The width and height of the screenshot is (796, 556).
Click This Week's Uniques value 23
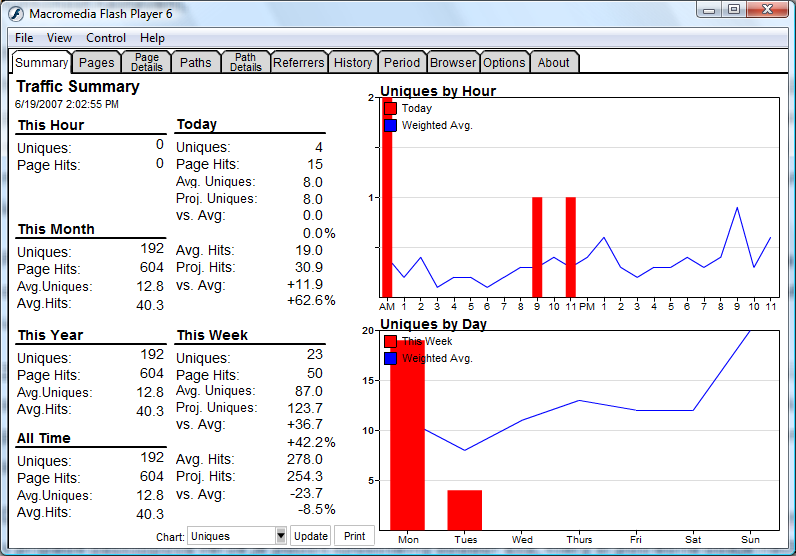(x=315, y=354)
